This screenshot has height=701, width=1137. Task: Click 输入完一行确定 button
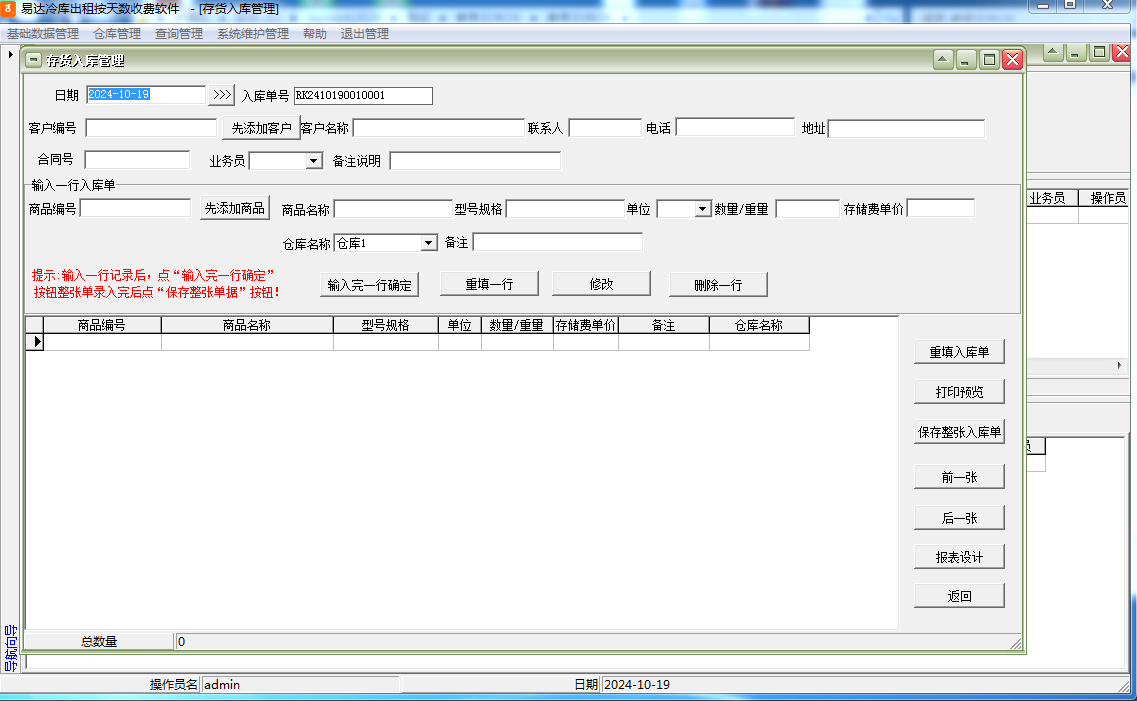[369, 285]
